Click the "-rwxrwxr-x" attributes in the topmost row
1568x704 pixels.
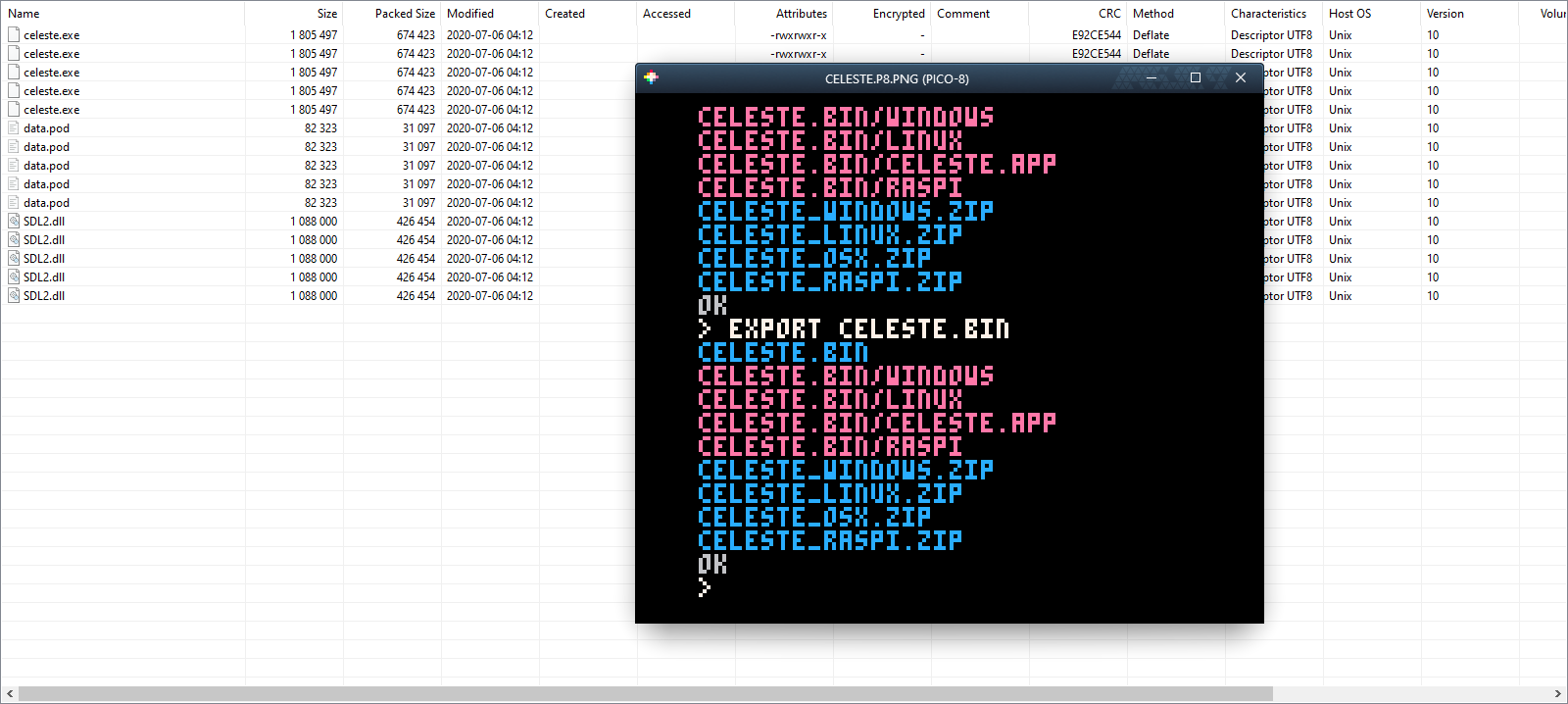pyautogui.click(x=799, y=35)
